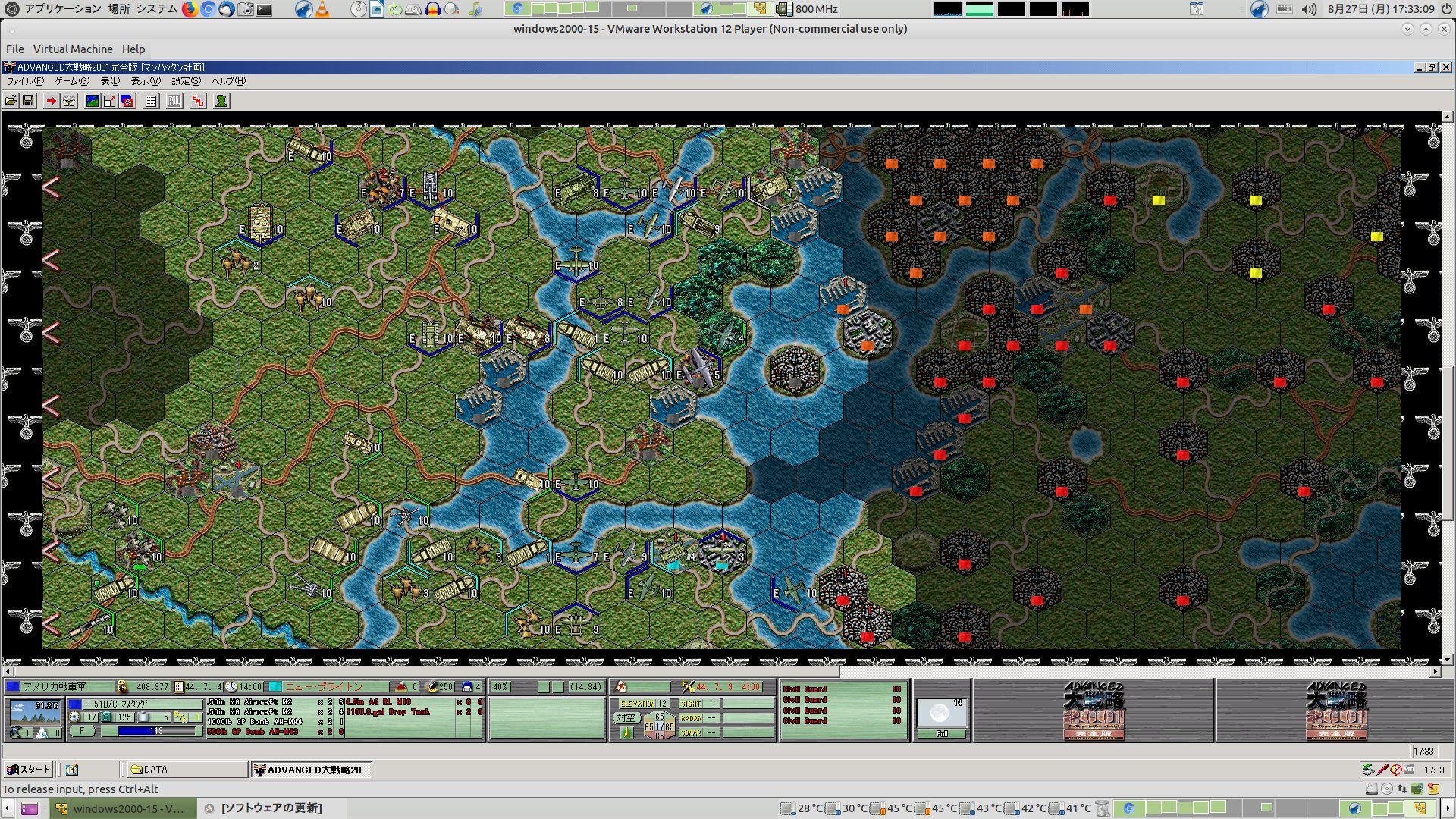Click the F button in unit panel
This screenshot has height=819, width=1456.
(x=82, y=731)
